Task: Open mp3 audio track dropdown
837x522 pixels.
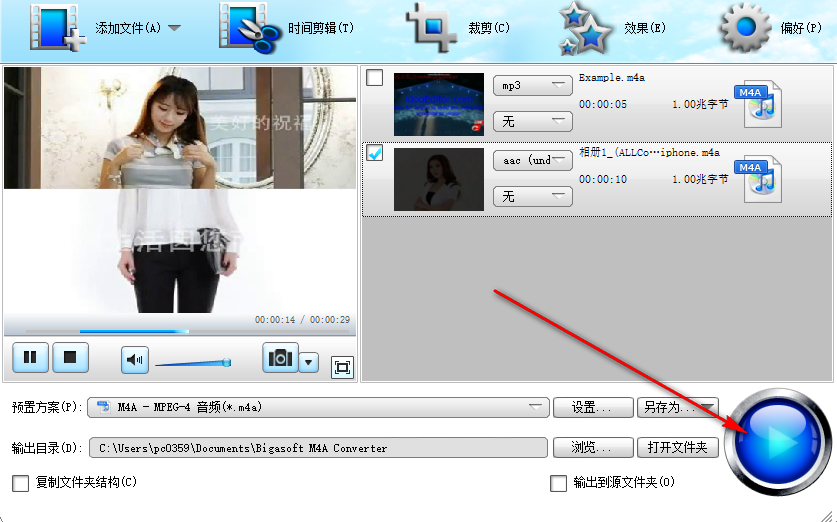Action: click(533, 85)
